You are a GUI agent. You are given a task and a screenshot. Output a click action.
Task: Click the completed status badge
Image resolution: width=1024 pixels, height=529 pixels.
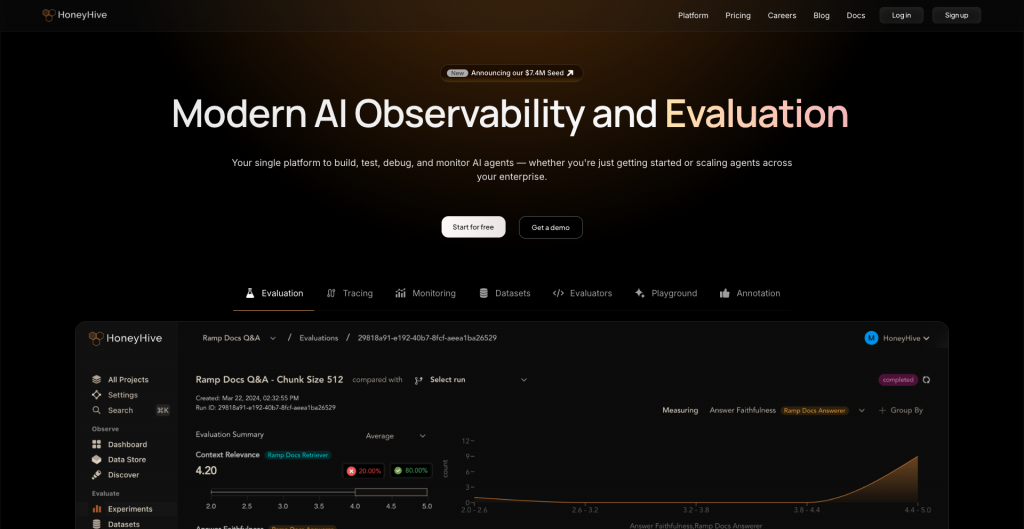(898, 379)
